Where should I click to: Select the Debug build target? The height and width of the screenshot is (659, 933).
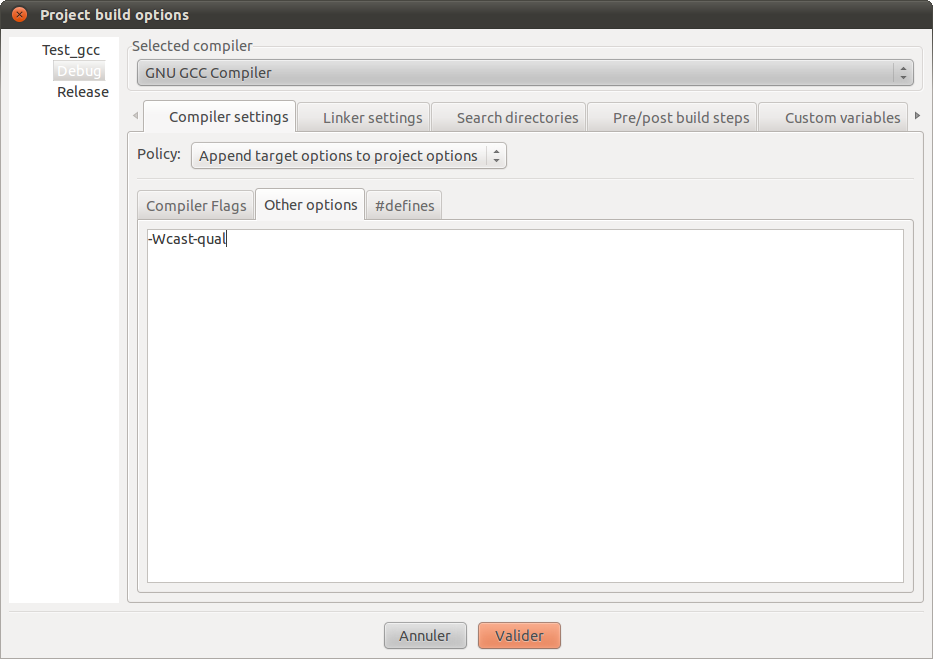point(79,71)
